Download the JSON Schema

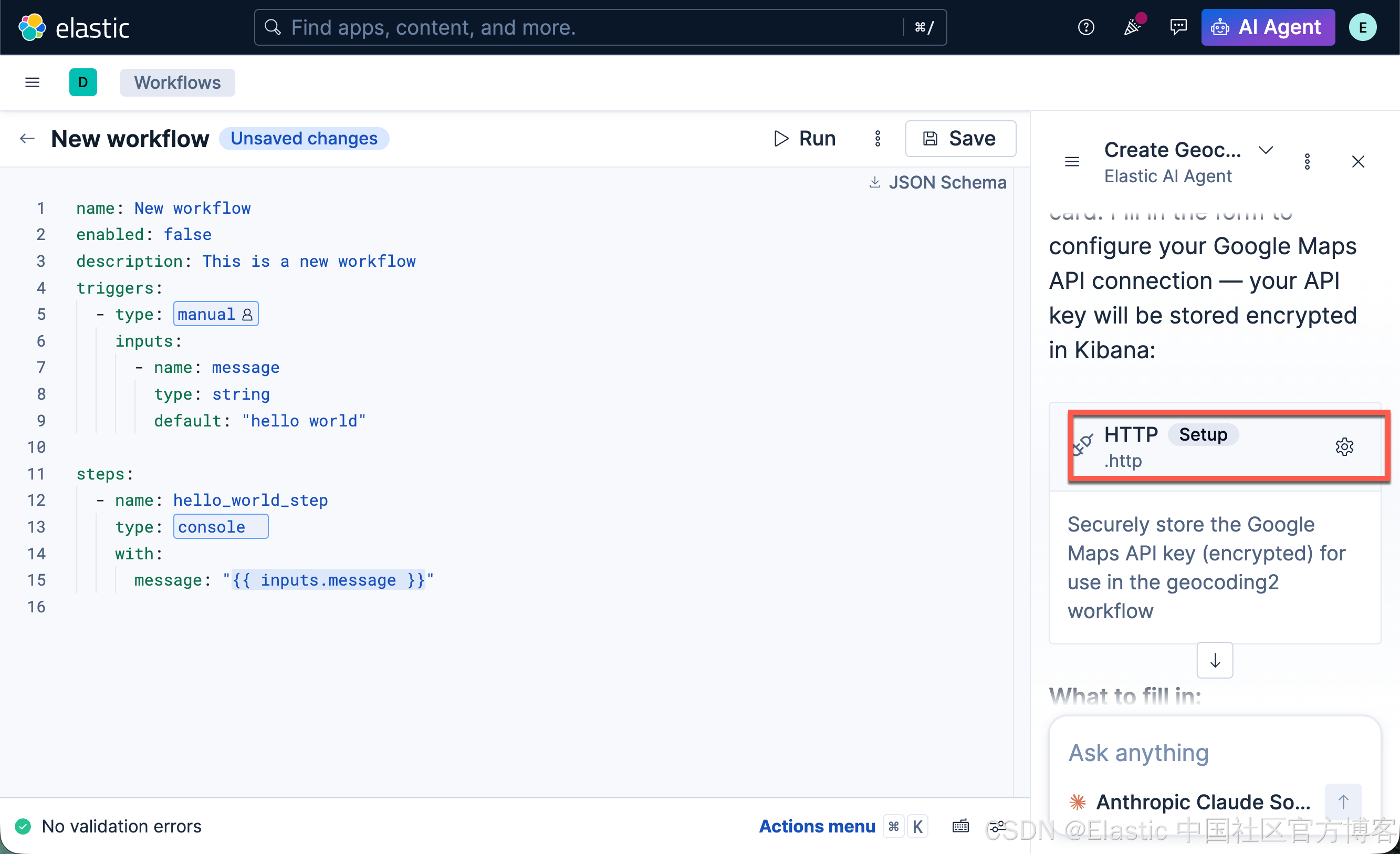pyautogui.click(x=937, y=182)
